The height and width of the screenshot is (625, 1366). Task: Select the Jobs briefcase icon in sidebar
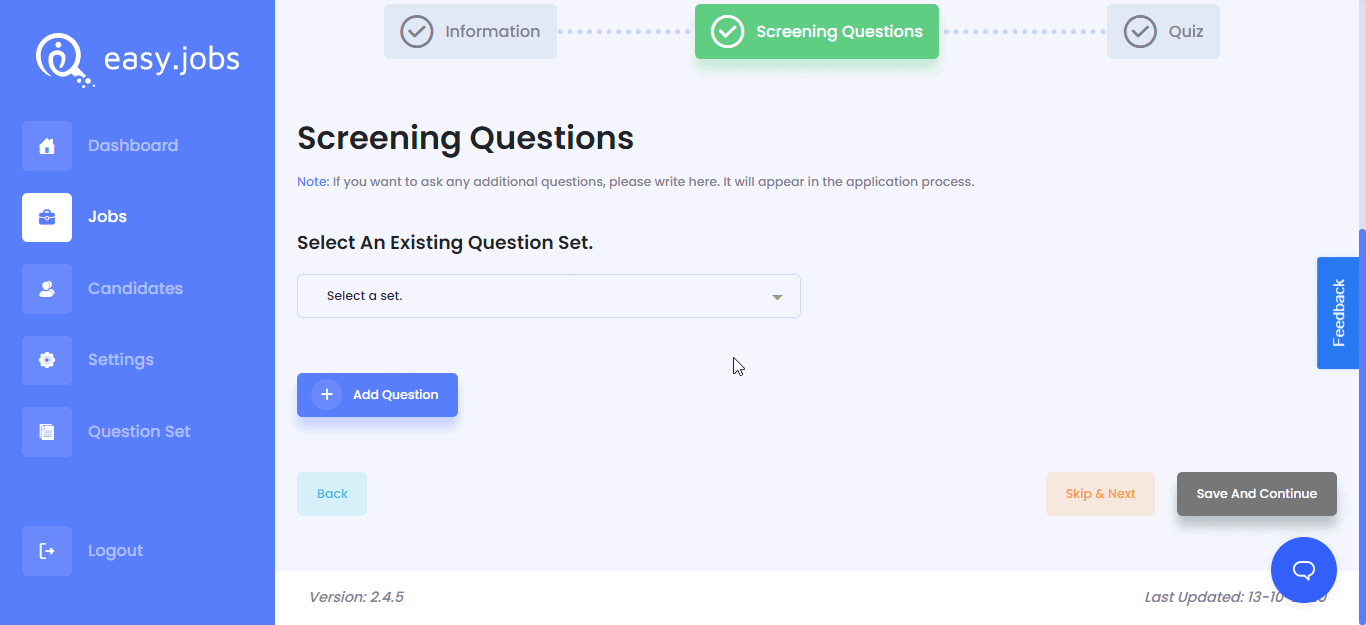tap(47, 216)
